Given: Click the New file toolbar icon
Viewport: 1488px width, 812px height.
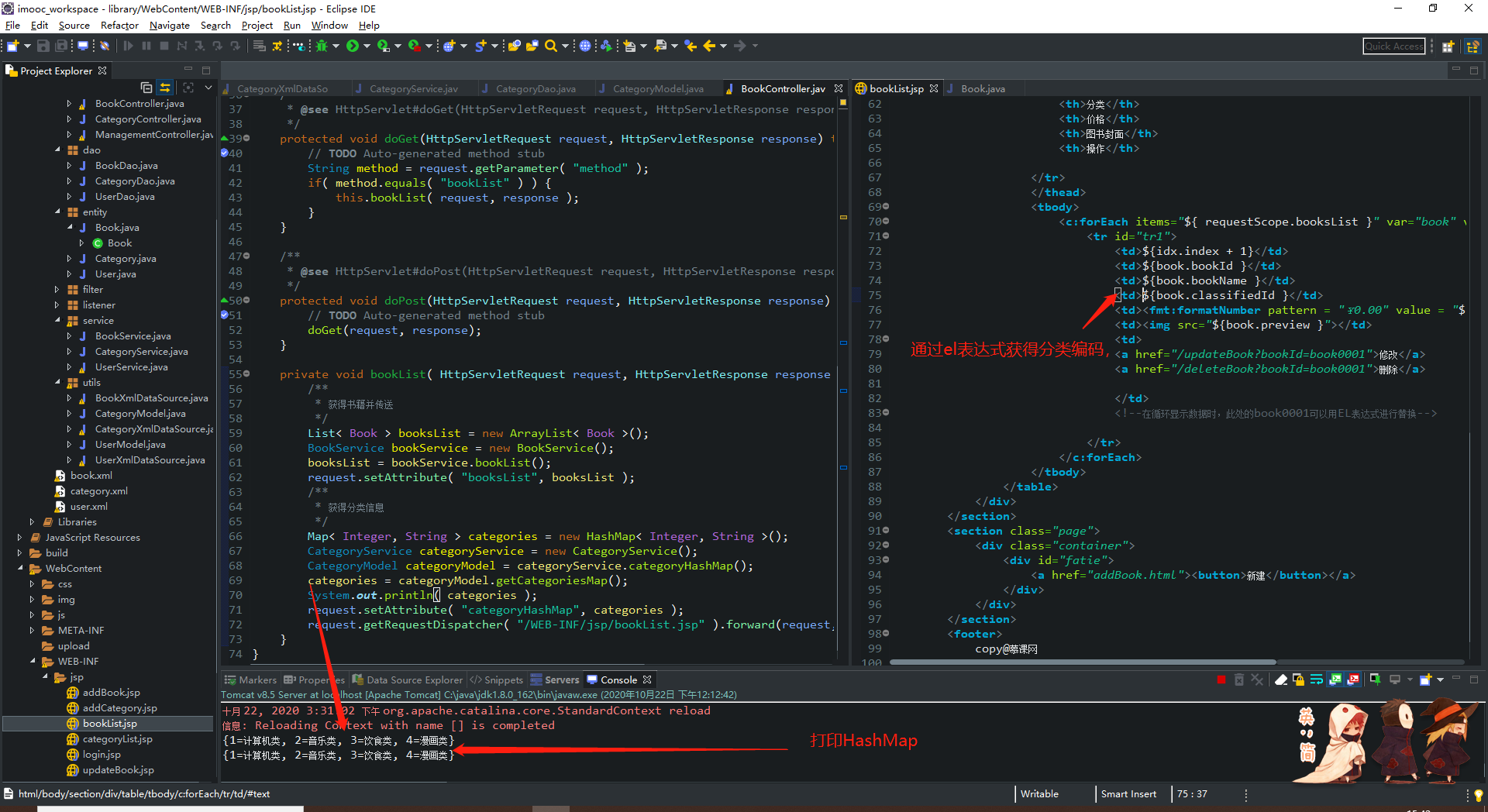Looking at the screenshot, I should tap(12, 46).
